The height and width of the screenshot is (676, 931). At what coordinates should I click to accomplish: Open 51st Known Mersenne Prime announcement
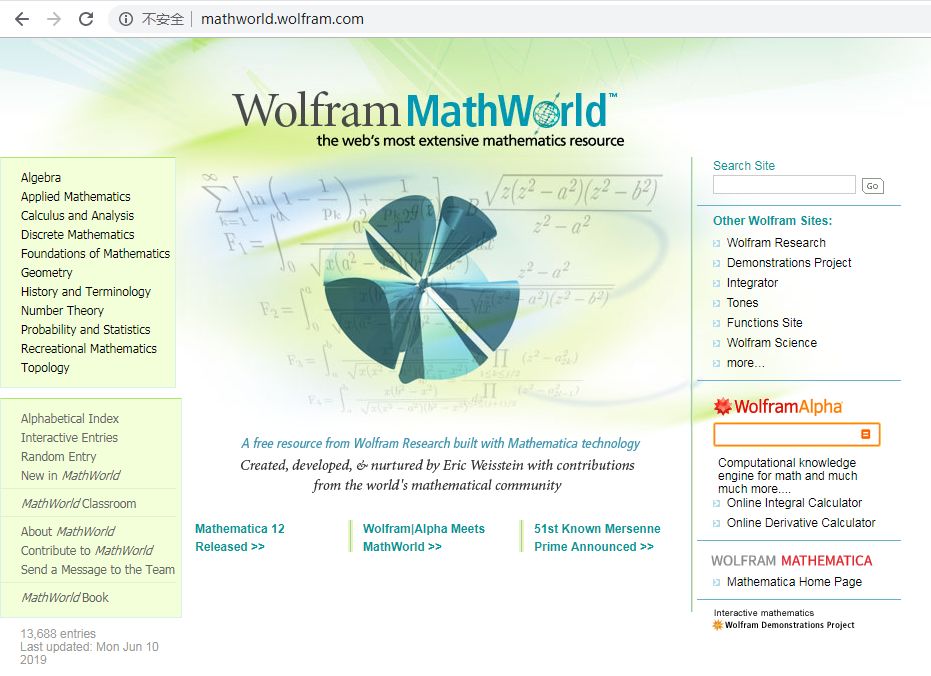pyautogui.click(x=597, y=537)
